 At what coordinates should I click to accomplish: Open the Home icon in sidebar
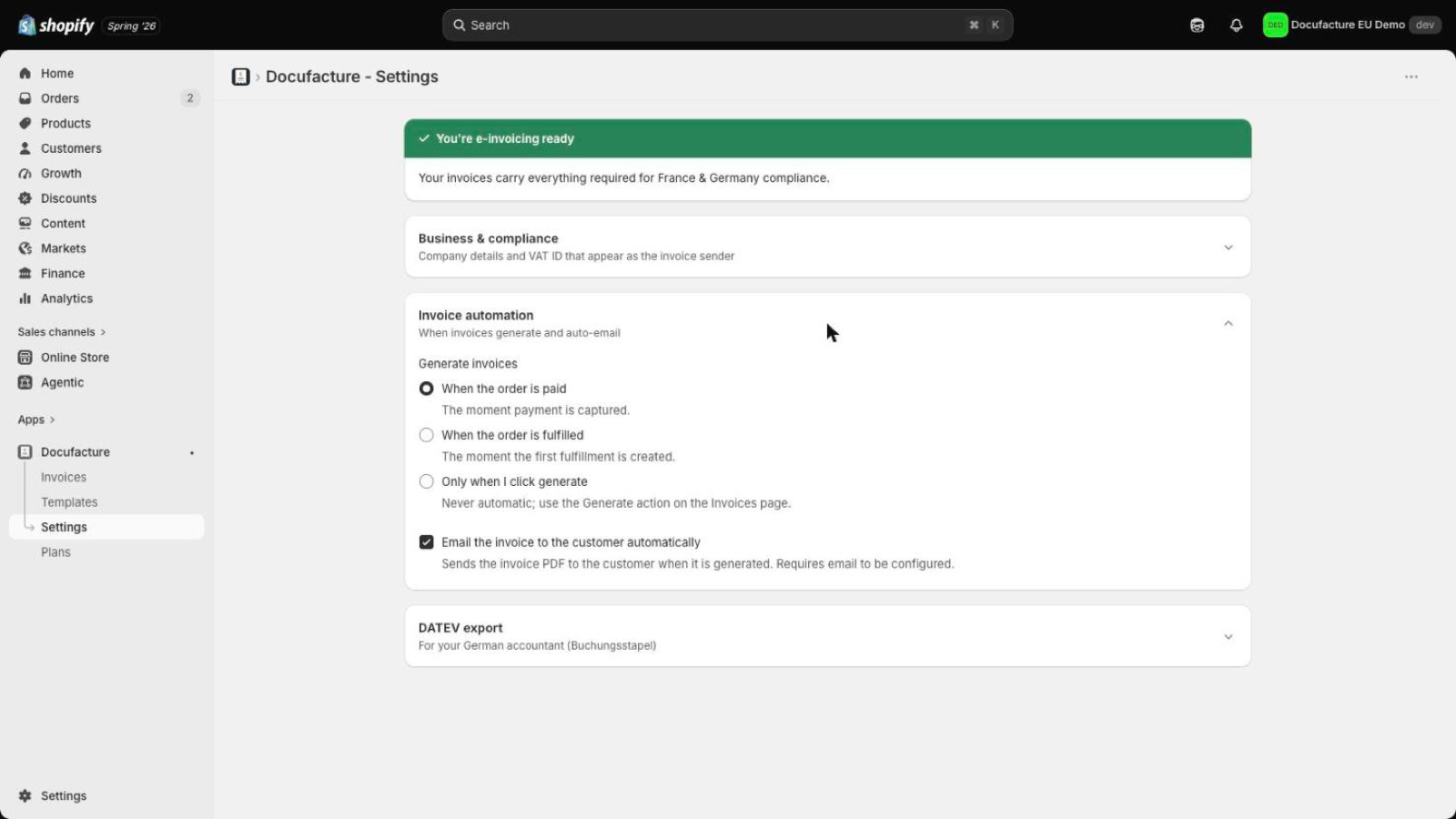point(25,74)
